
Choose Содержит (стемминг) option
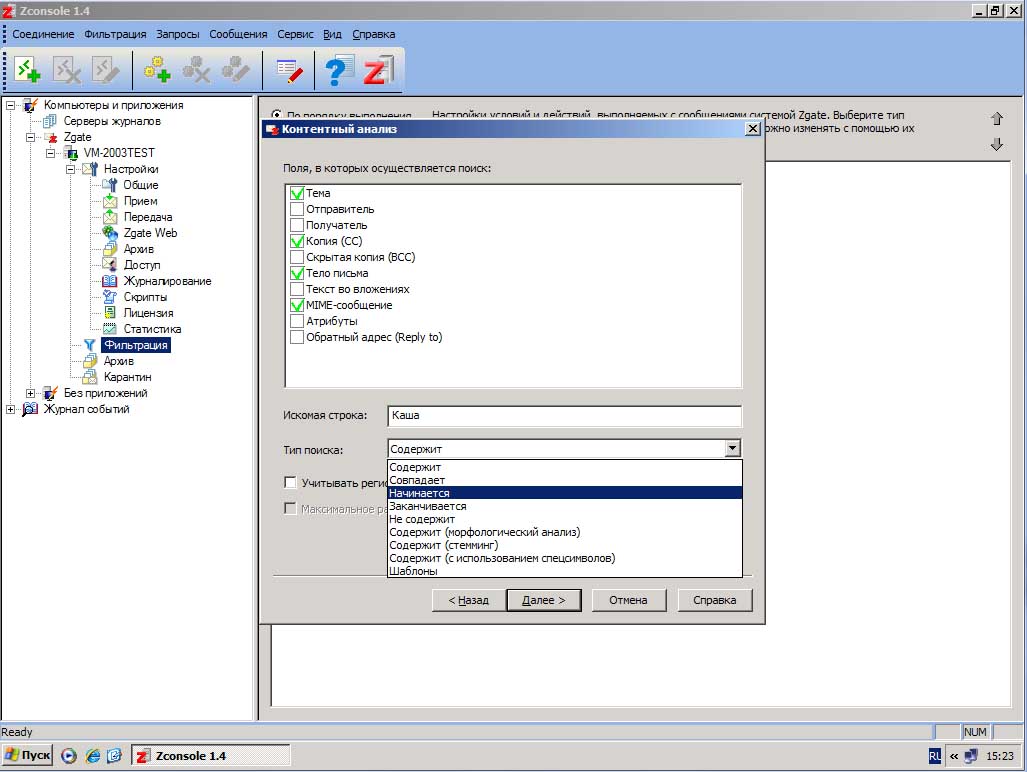click(565, 545)
